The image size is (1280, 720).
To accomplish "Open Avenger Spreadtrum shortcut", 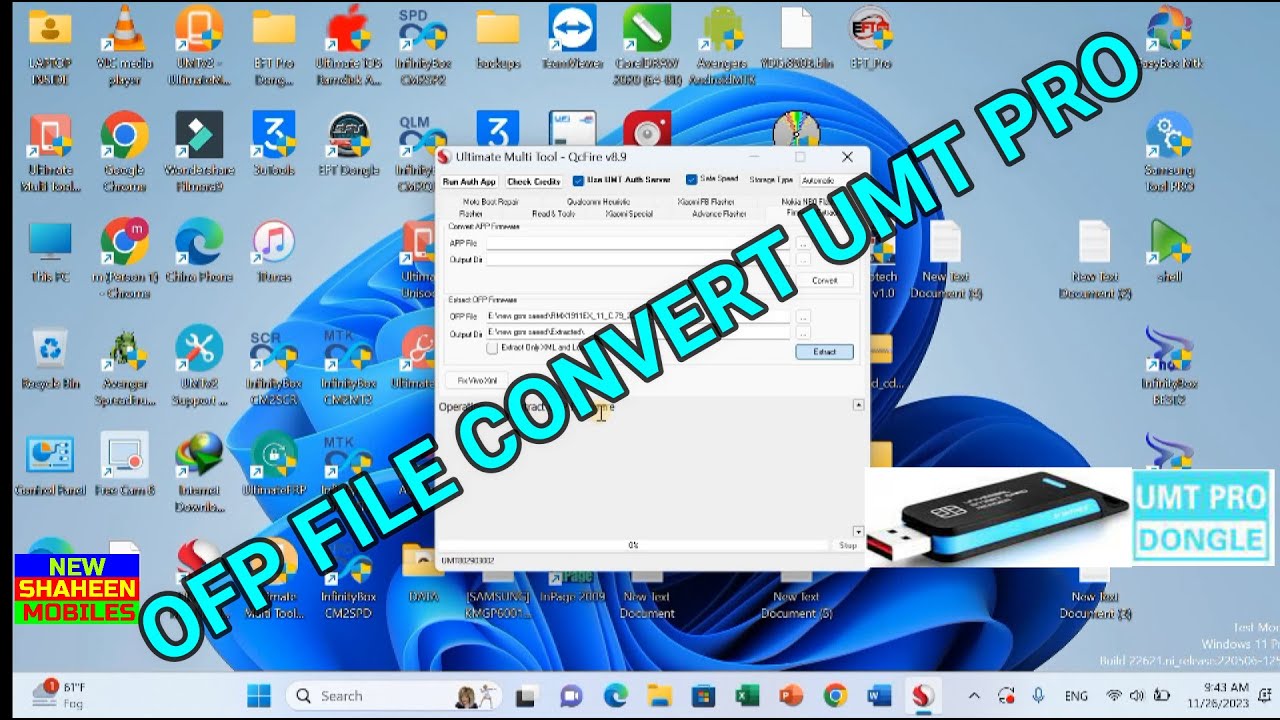I will click(x=124, y=365).
